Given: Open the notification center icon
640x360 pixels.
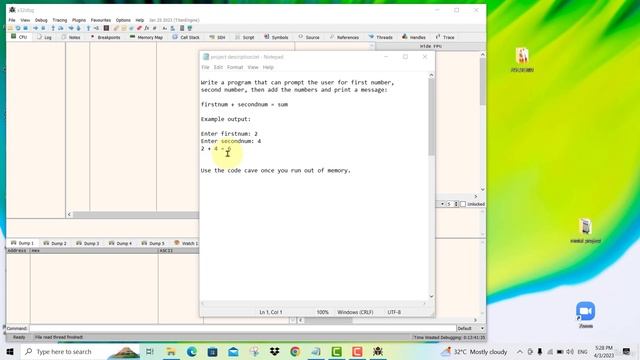Looking at the screenshot, I should pos(626,351).
